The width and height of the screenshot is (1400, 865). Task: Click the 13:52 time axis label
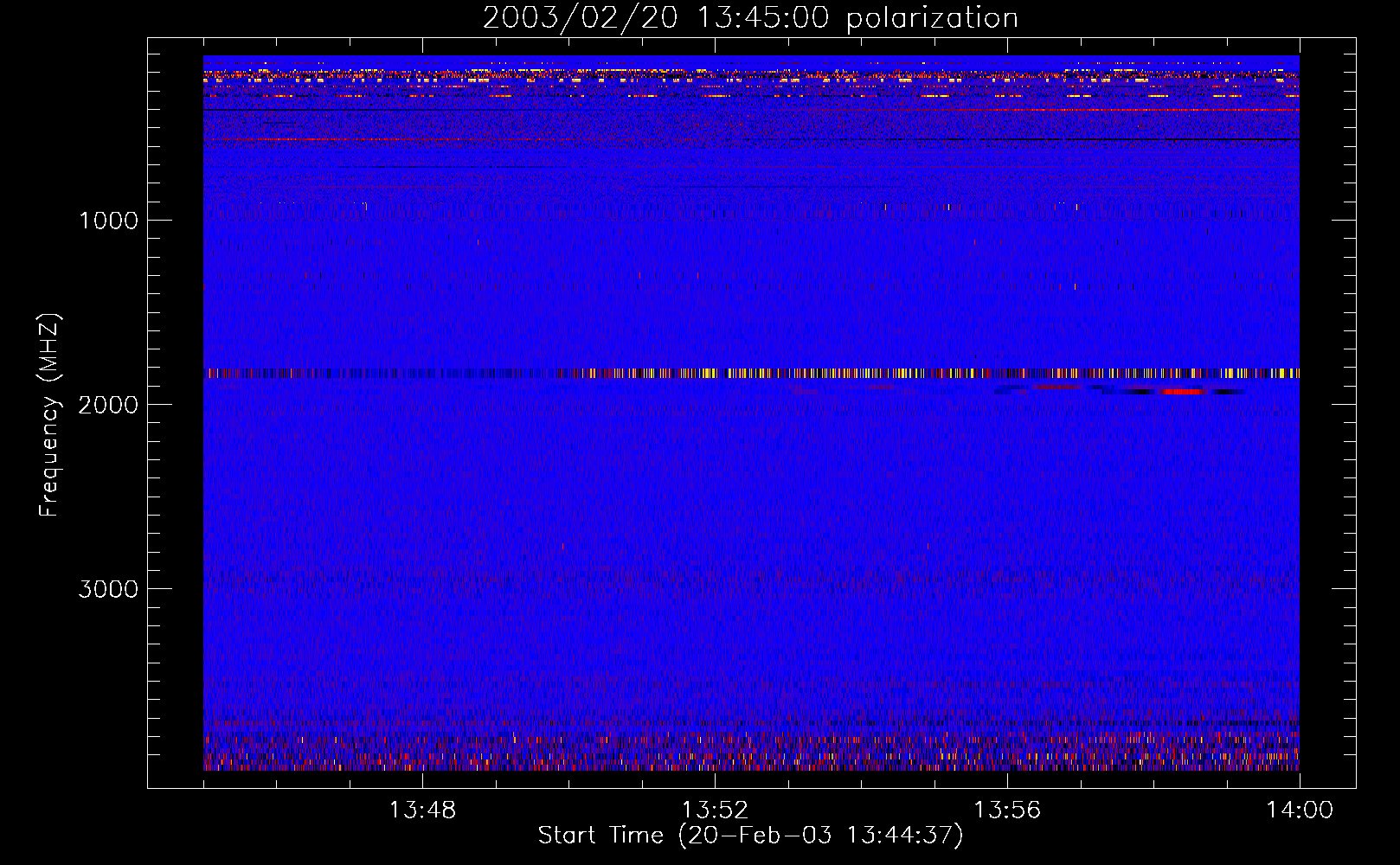point(715,811)
